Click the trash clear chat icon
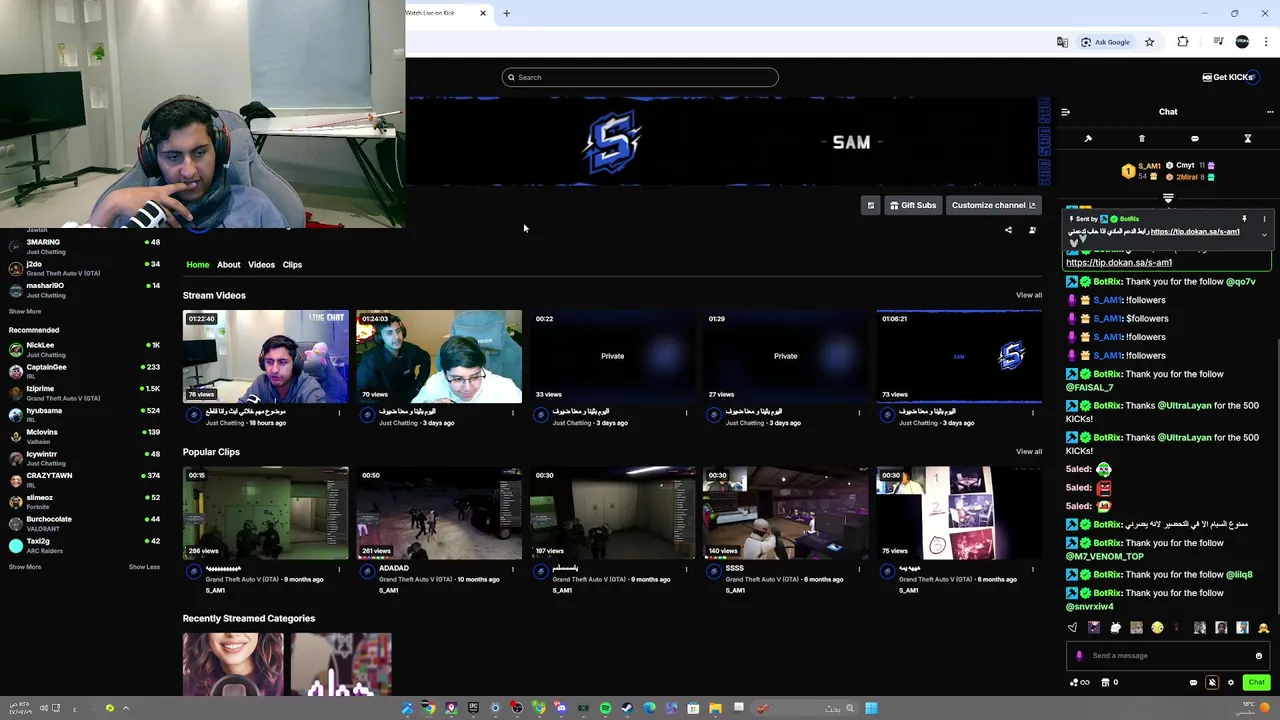This screenshot has width=1280, height=720. point(1141,139)
